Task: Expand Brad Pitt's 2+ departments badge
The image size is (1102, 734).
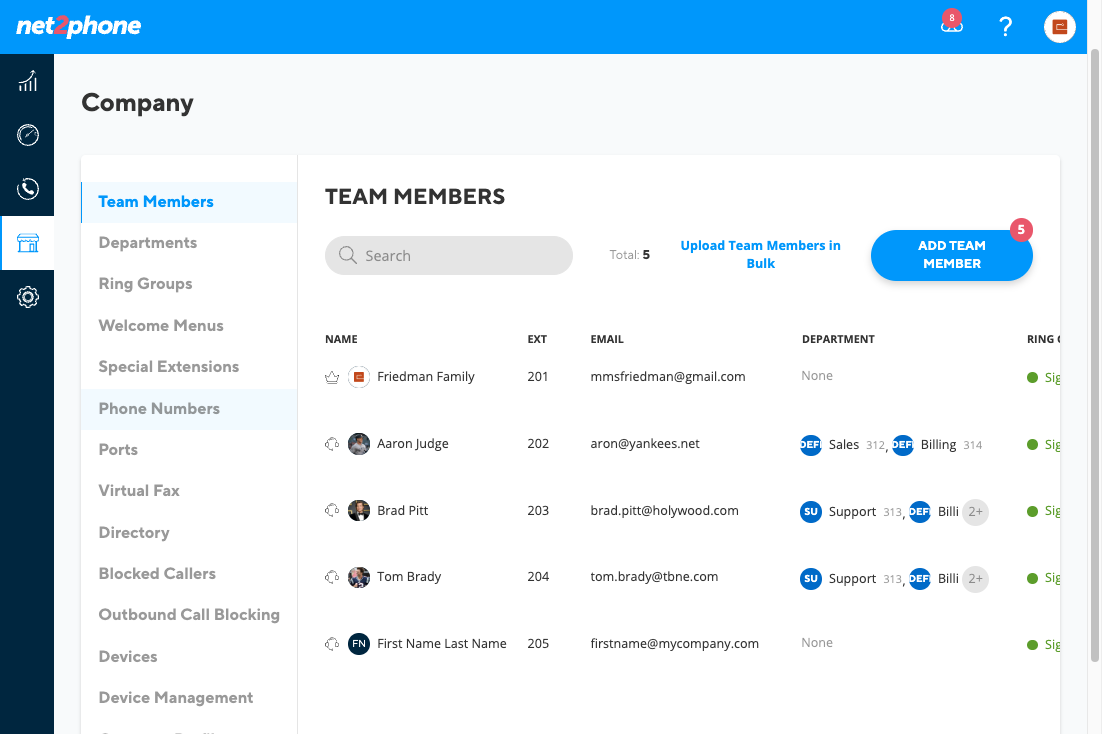Action: pyautogui.click(x=975, y=512)
